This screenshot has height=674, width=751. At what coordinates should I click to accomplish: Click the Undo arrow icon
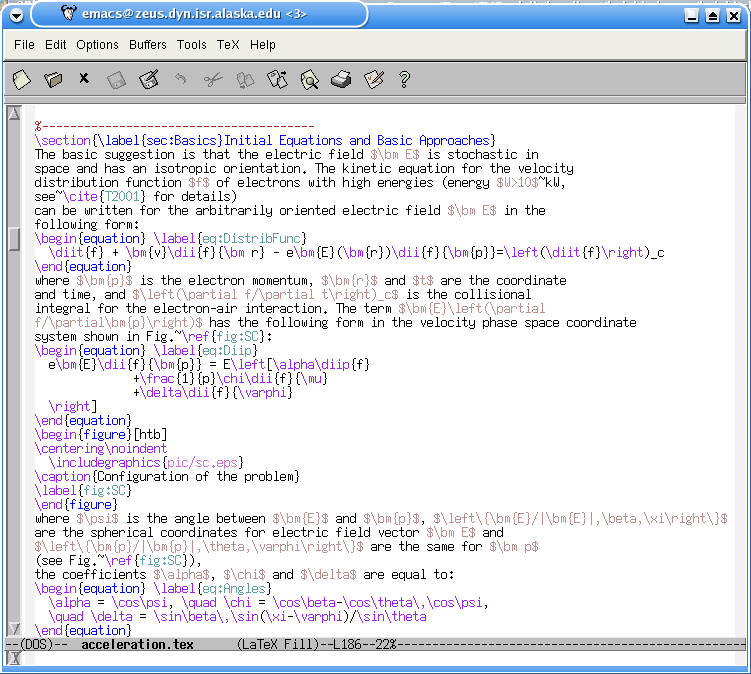pyautogui.click(x=181, y=78)
